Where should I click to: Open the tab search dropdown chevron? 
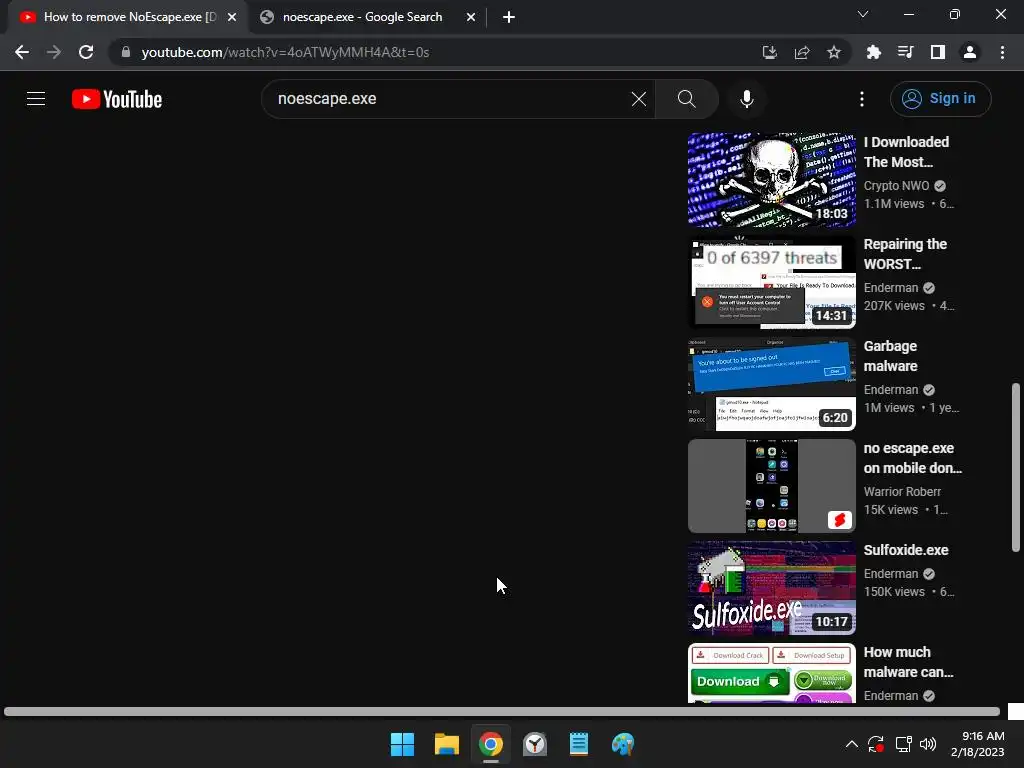tap(863, 14)
